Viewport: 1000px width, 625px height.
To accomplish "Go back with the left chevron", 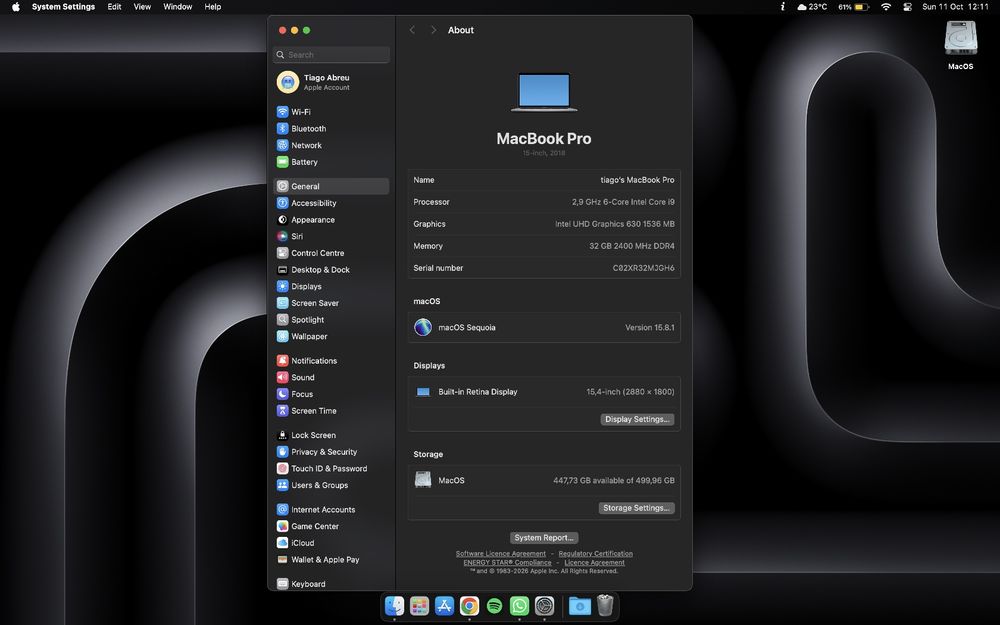I will (413, 30).
